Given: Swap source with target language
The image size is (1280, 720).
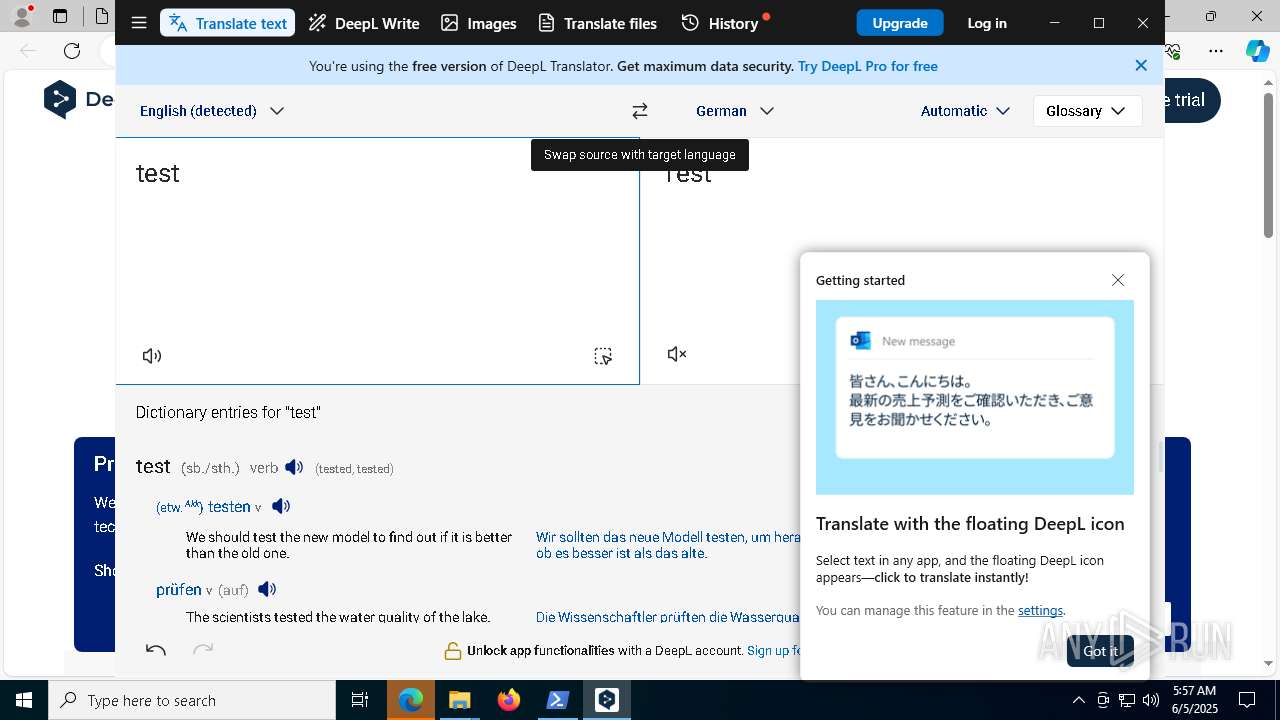Looking at the screenshot, I should (640, 111).
